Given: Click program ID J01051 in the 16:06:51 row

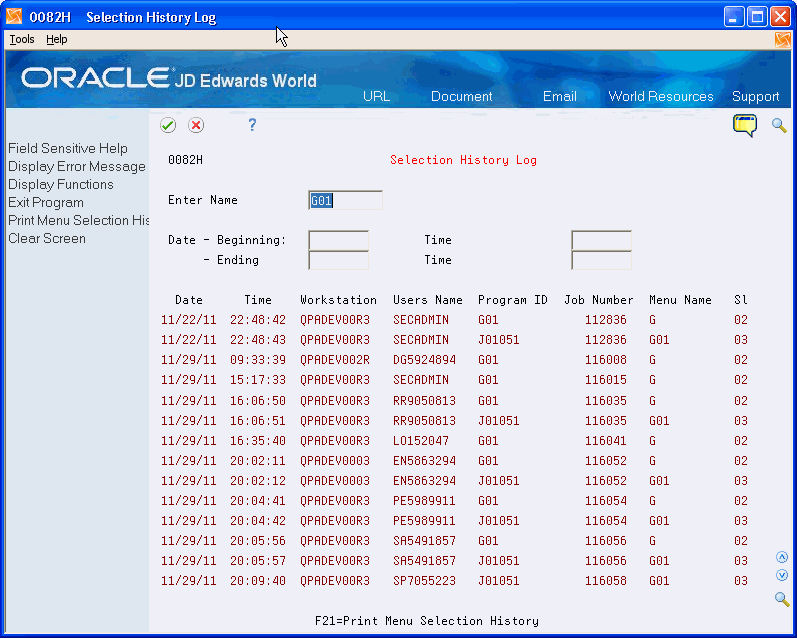Looking at the screenshot, I should click(x=499, y=421).
